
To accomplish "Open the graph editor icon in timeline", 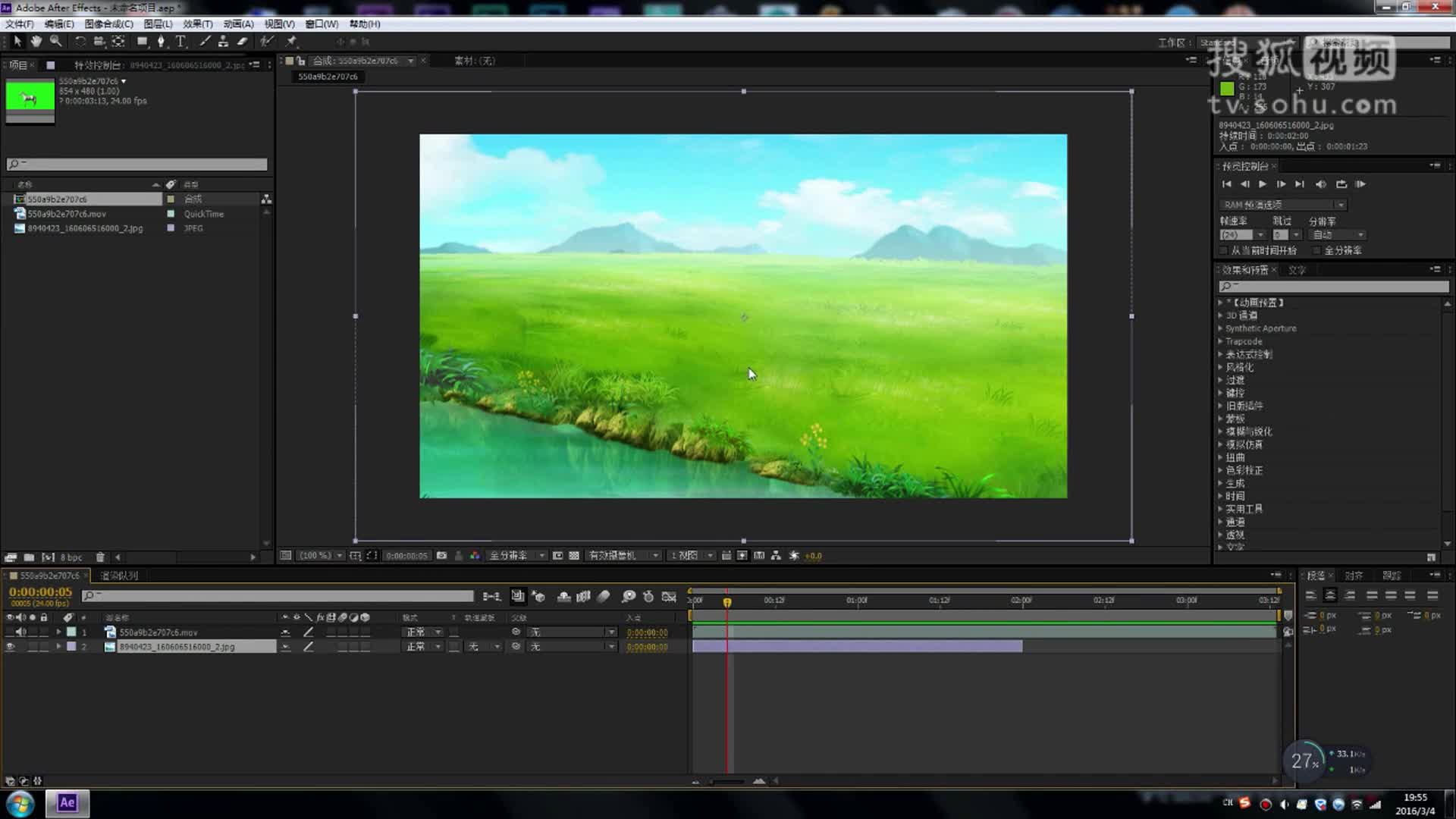I will 669,597.
